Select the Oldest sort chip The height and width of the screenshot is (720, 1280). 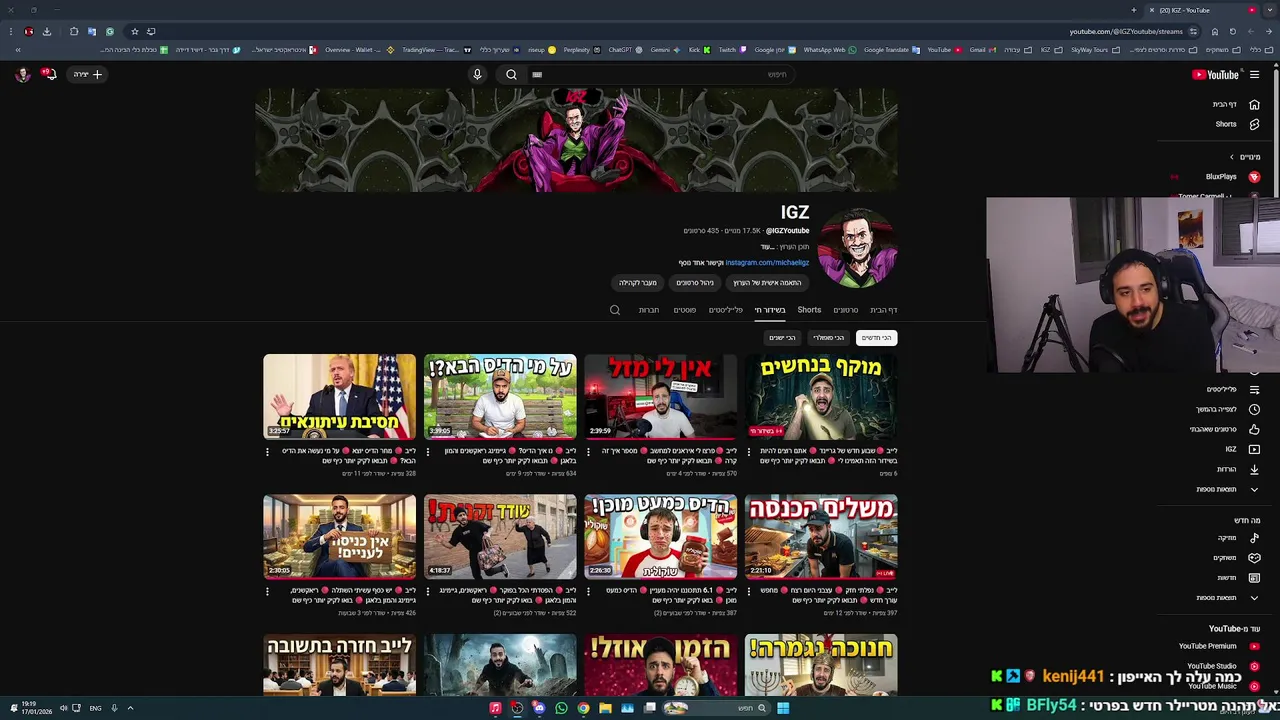[782, 338]
